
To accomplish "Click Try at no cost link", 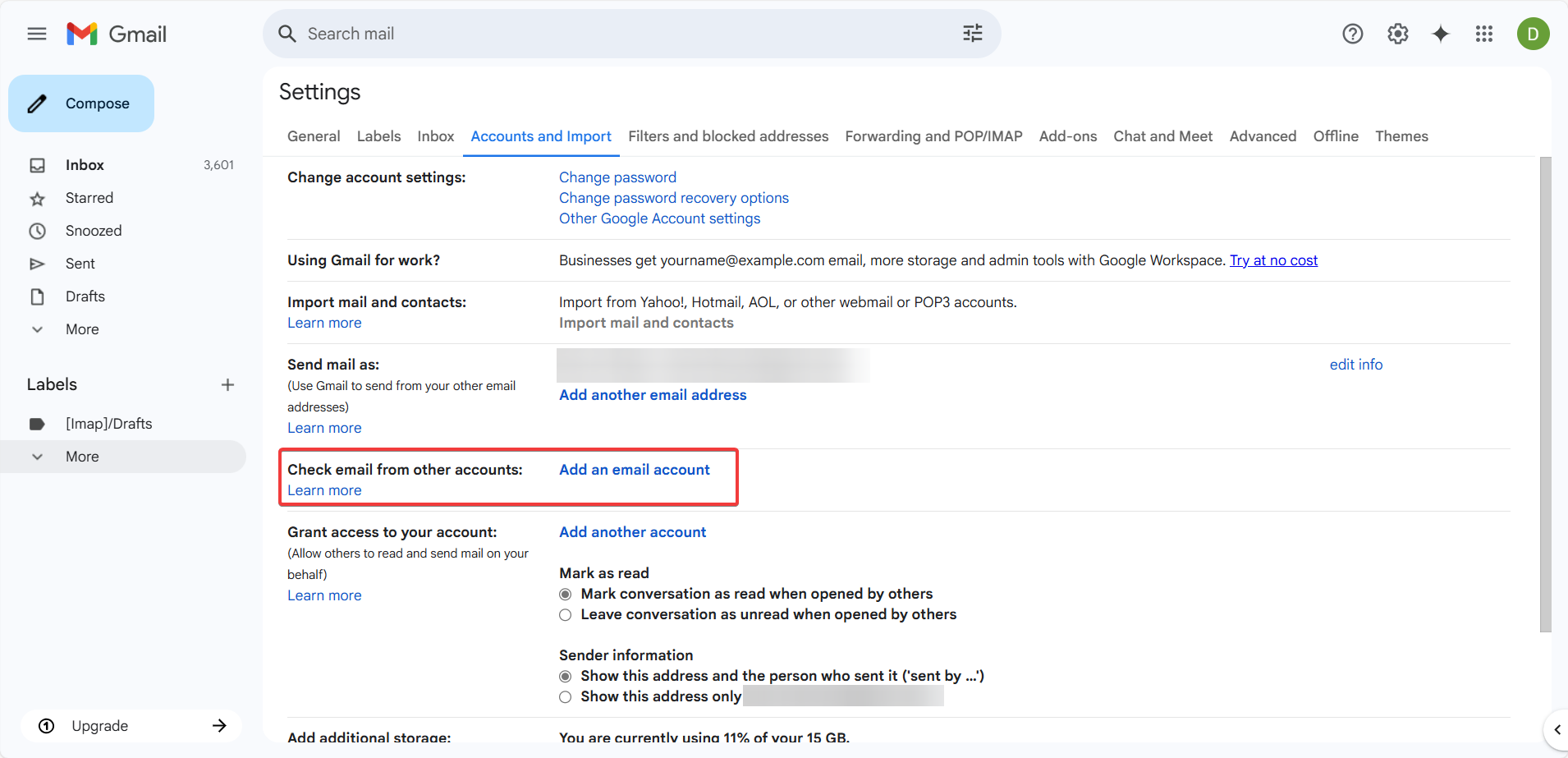I will click(x=1273, y=260).
